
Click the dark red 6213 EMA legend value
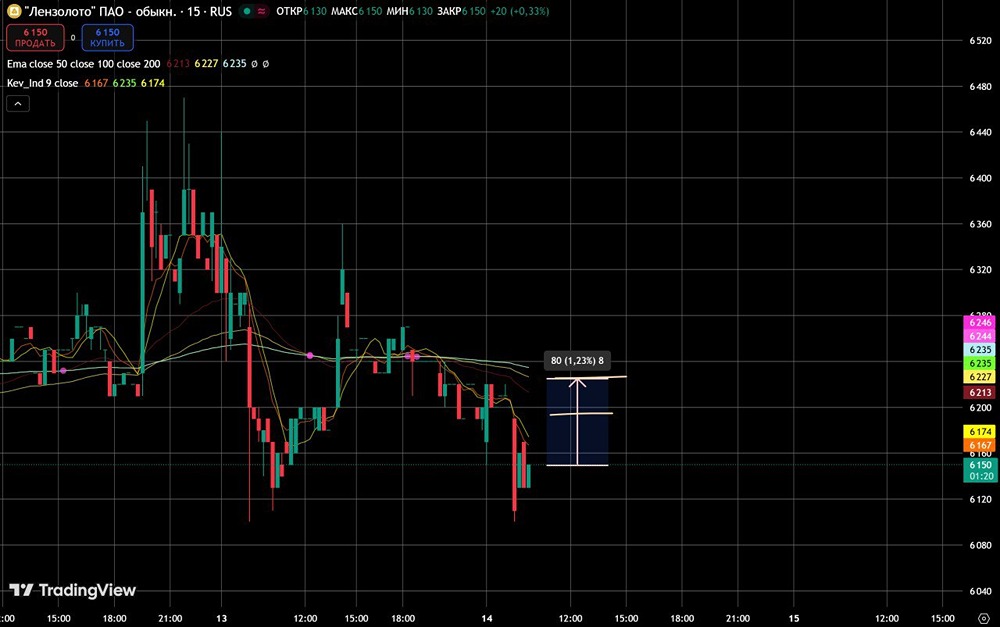[x=178, y=64]
